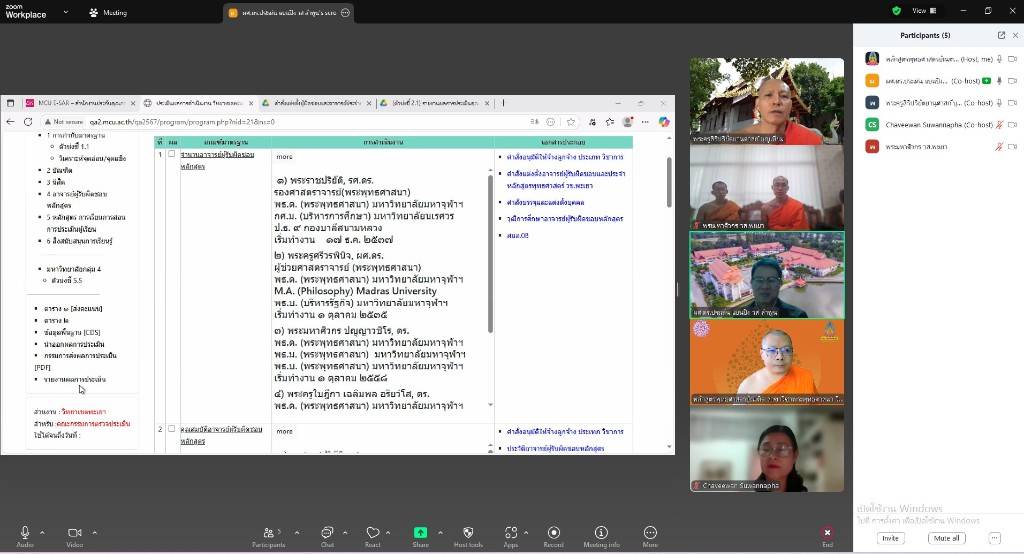Open the Apps panel
The width and height of the screenshot is (1024, 554).
pyautogui.click(x=511, y=536)
